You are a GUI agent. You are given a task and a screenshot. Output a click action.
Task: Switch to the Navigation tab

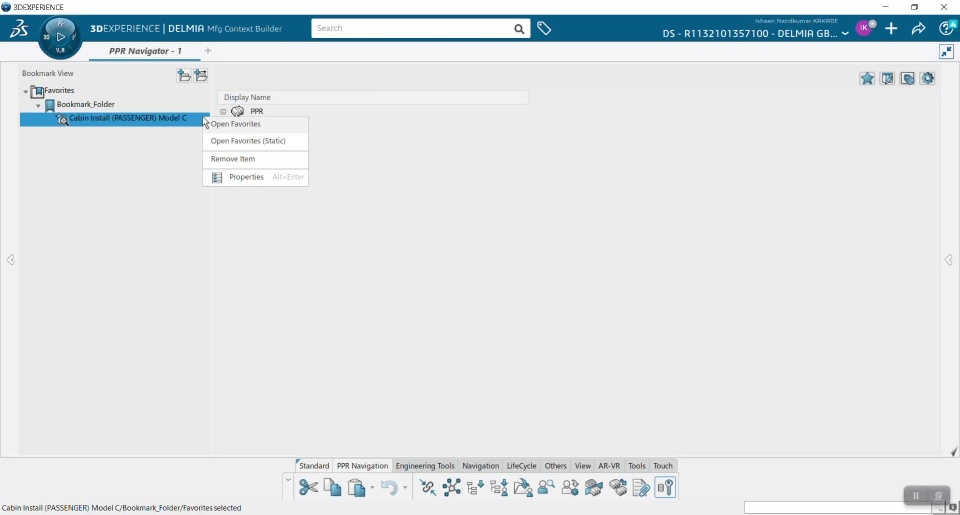[x=481, y=465]
